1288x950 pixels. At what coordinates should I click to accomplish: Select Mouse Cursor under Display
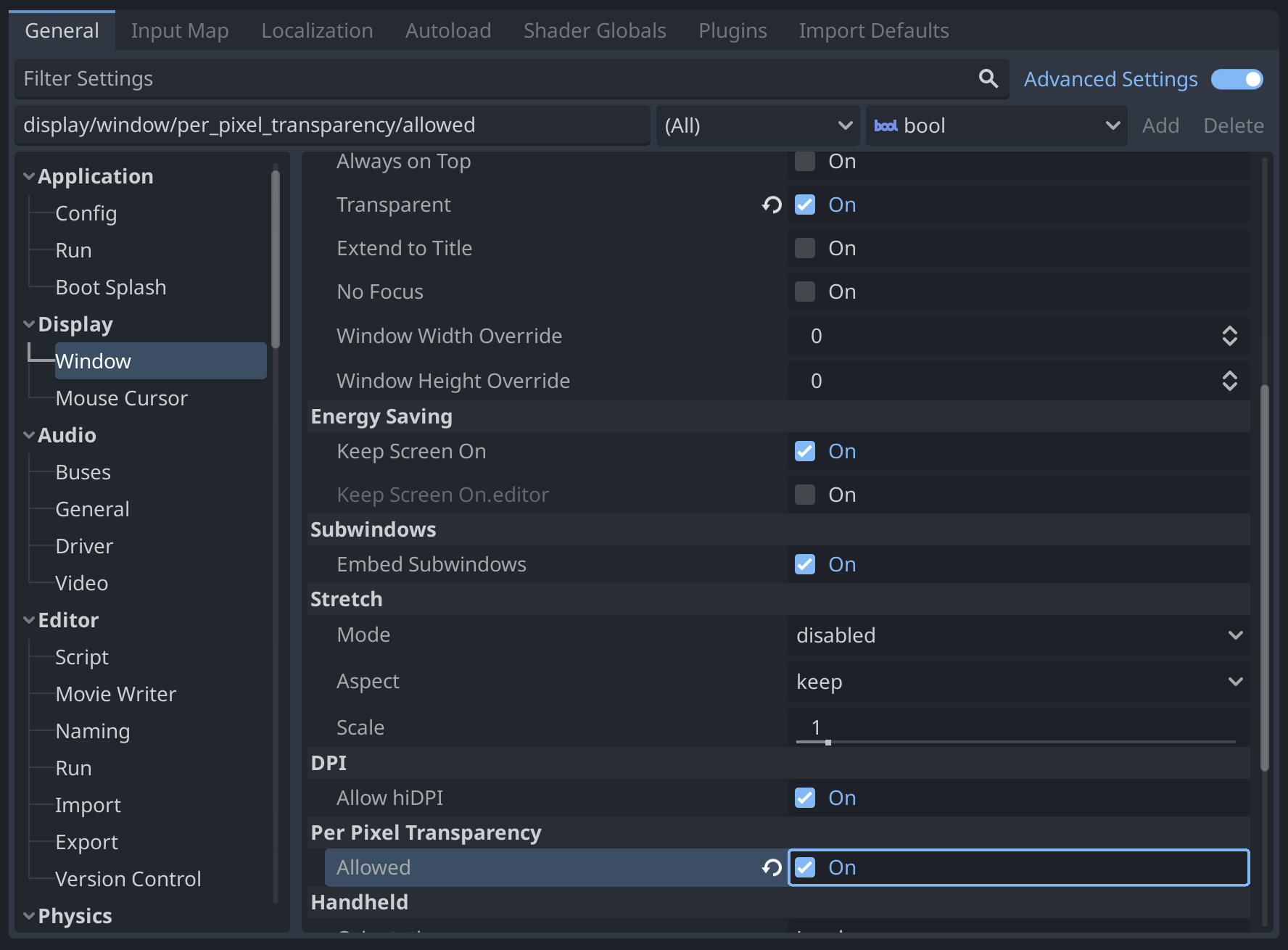point(121,397)
